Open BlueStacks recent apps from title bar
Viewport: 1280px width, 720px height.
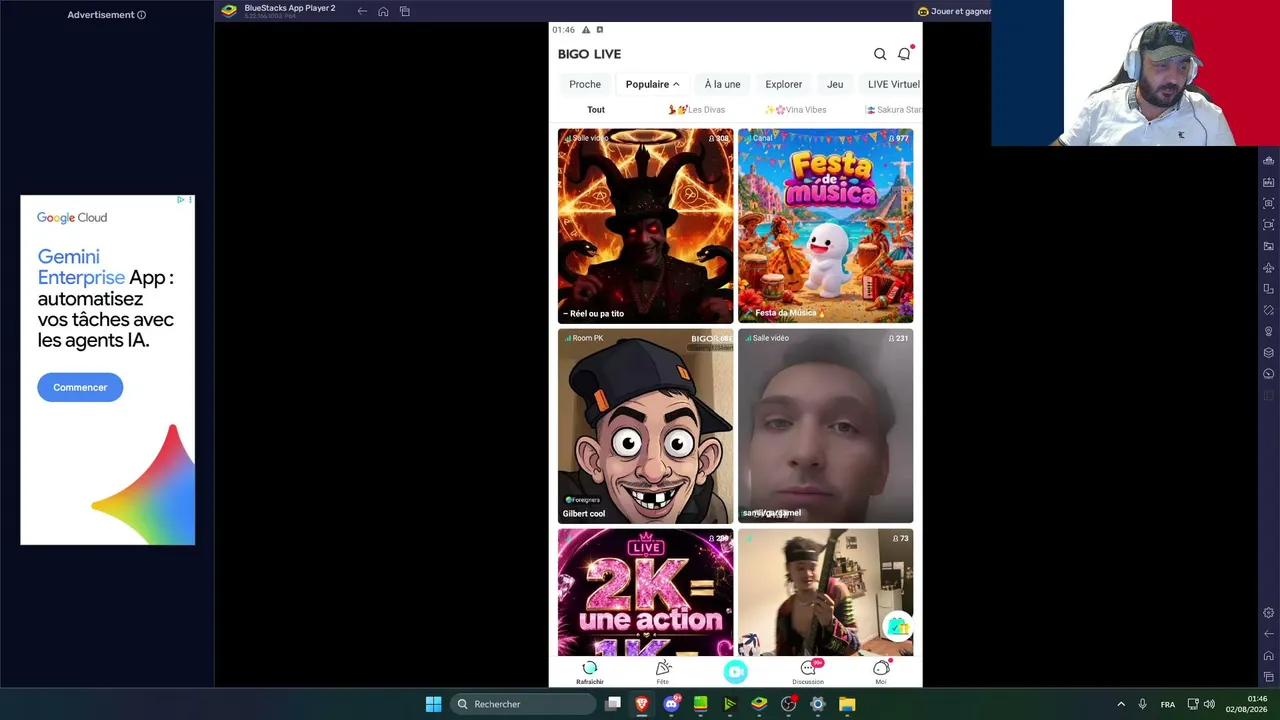pyautogui.click(x=405, y=11)
